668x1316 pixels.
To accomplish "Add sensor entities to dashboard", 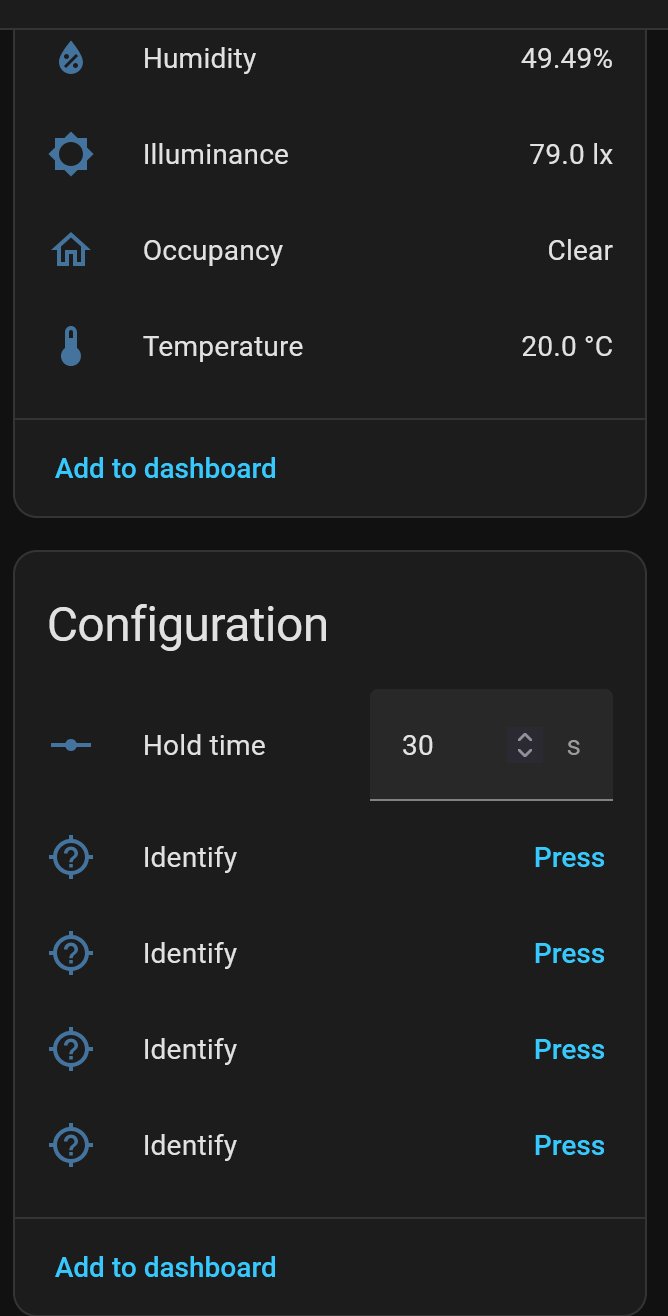I will pyautogui.click(x=166, y=468).
